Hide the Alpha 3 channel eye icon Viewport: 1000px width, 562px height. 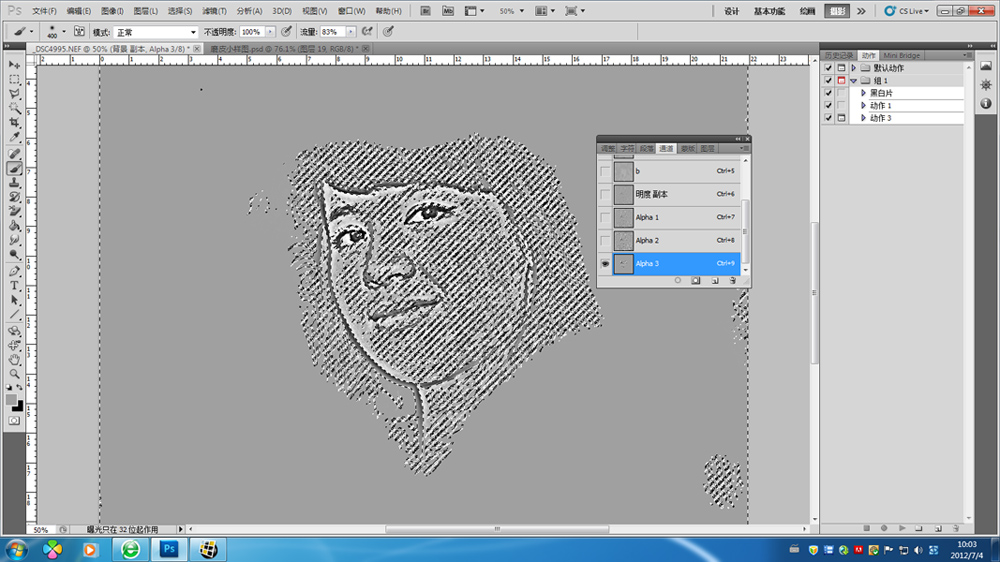605,264
